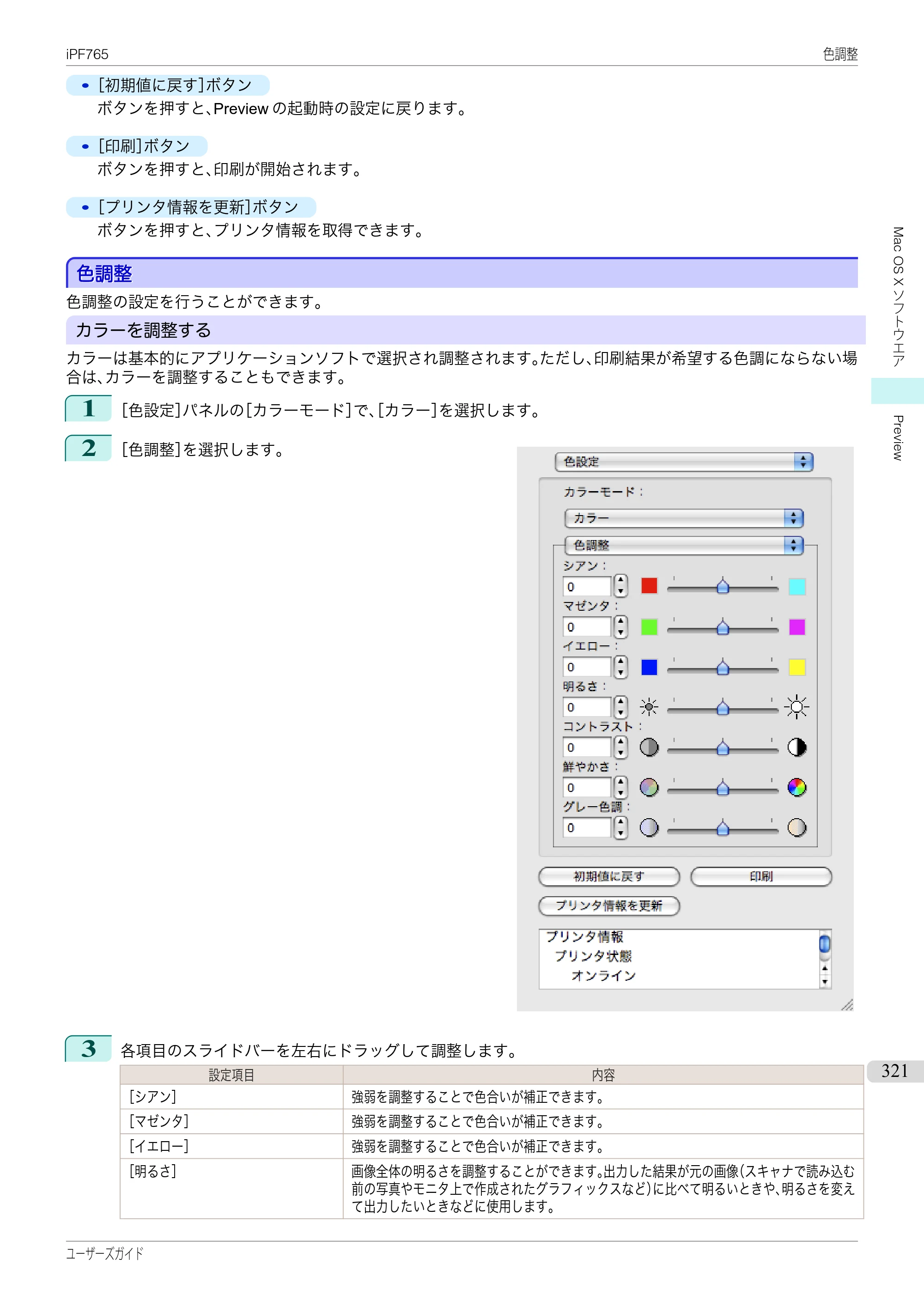Click the プリンタ情報を更新 button

pyautogui.click(x=608, y=906)
